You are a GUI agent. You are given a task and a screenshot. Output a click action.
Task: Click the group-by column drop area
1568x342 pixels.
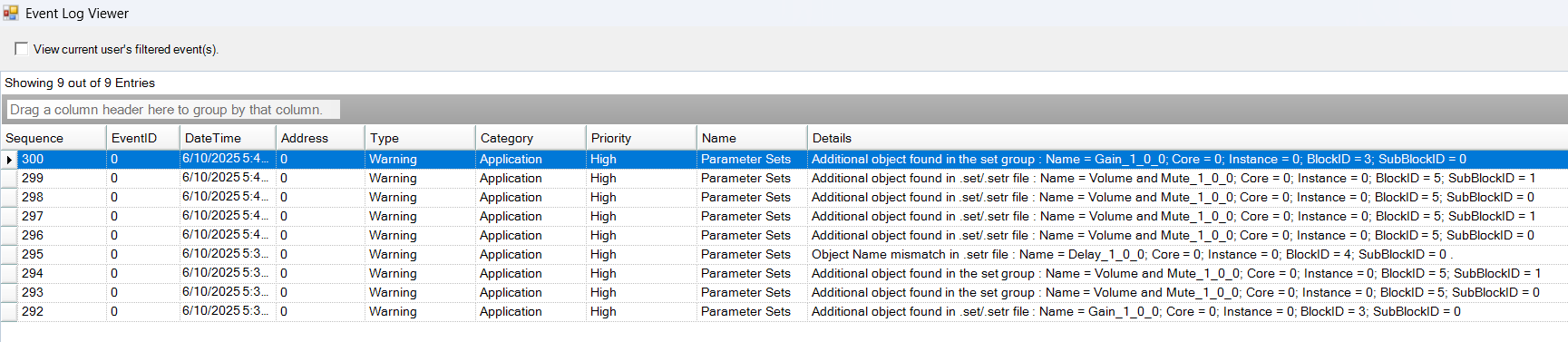(173, 110)
